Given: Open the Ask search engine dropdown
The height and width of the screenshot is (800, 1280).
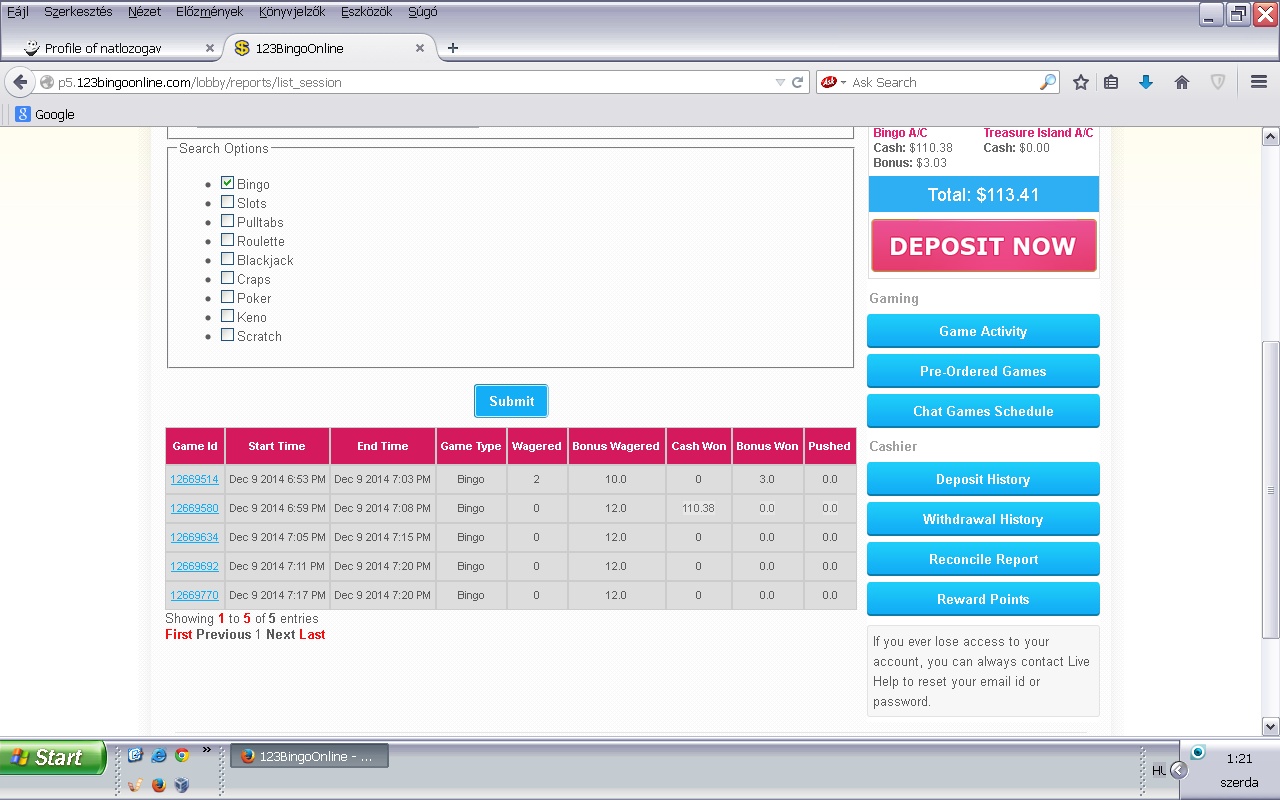Looking at the screenshot, I should [832, 82].
